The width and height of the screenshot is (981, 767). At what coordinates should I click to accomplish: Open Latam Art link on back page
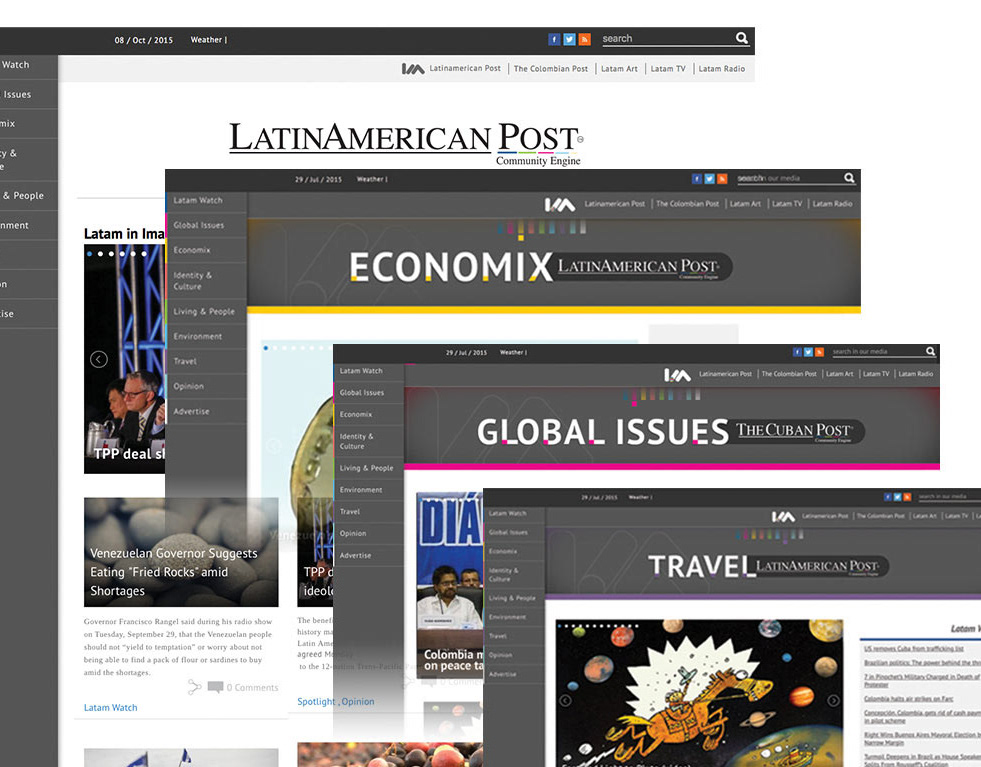619,69
